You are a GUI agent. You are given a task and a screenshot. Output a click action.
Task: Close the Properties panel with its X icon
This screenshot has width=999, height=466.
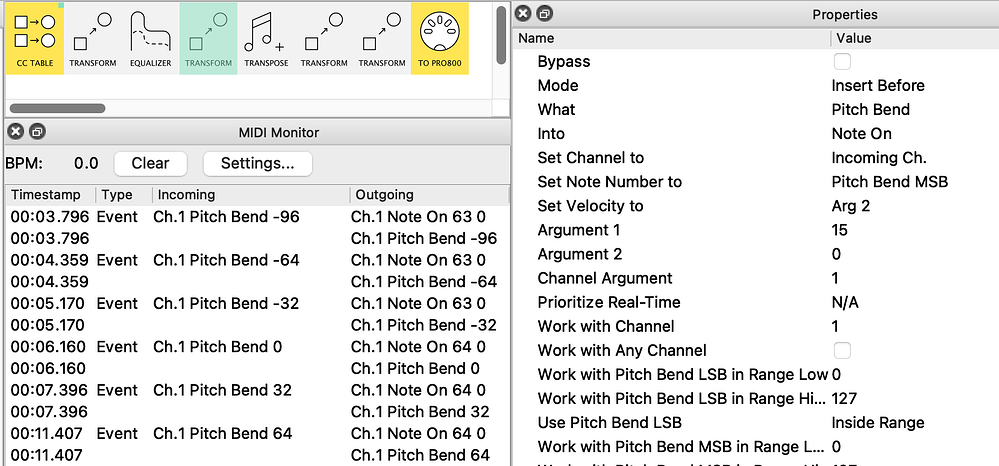524,14
